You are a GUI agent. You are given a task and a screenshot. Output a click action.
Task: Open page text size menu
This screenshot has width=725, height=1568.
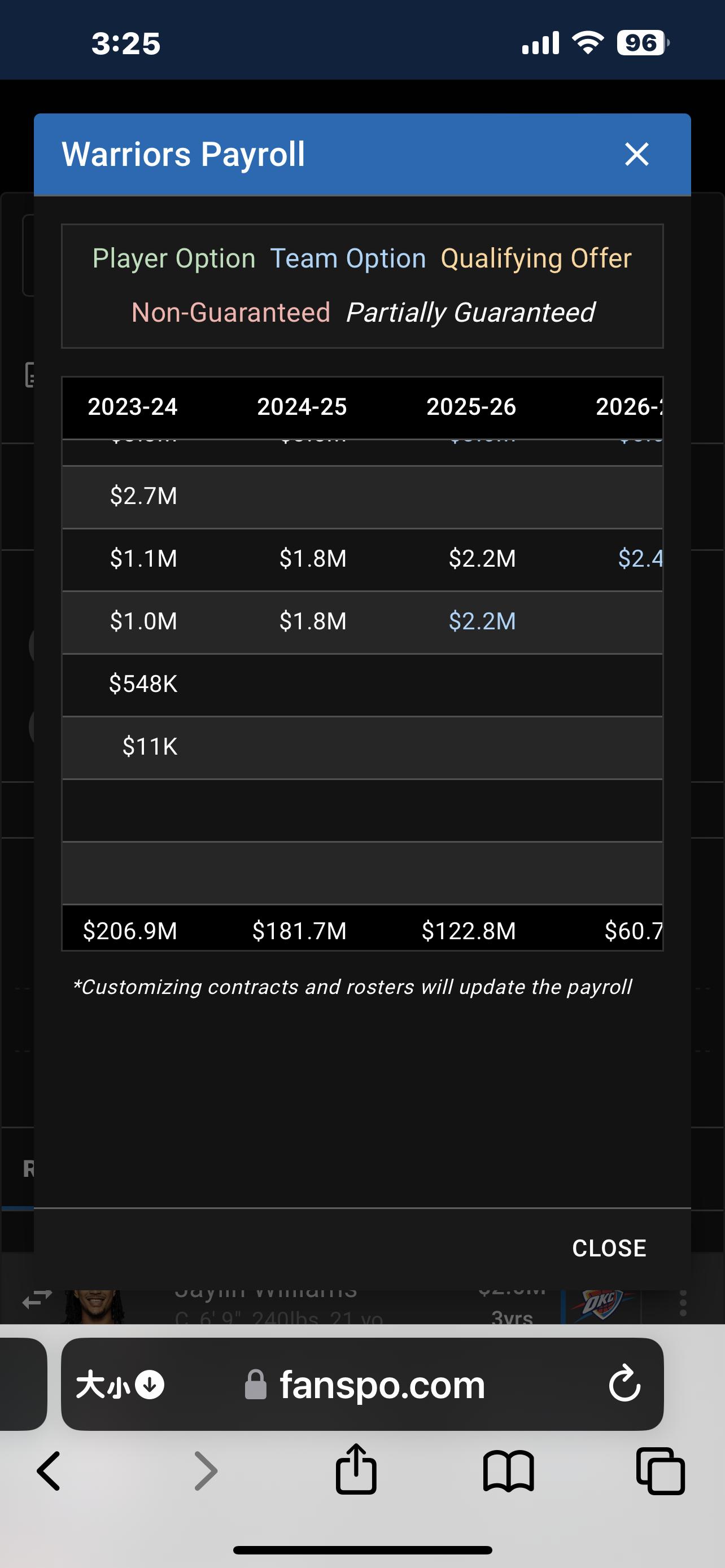119,1385
